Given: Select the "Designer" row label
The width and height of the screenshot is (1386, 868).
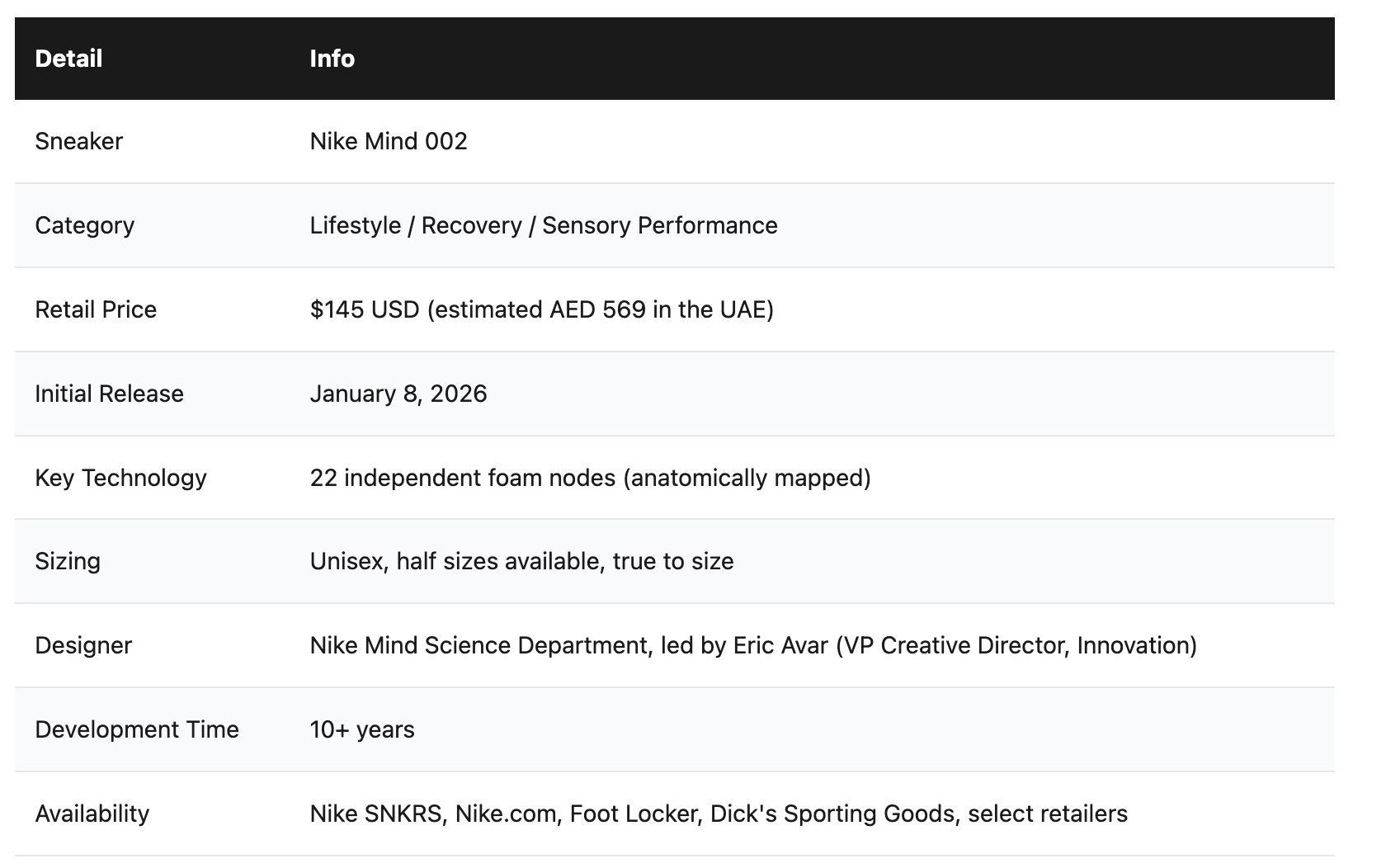Looking at the screenshot, I should click(x=83, y=645).
